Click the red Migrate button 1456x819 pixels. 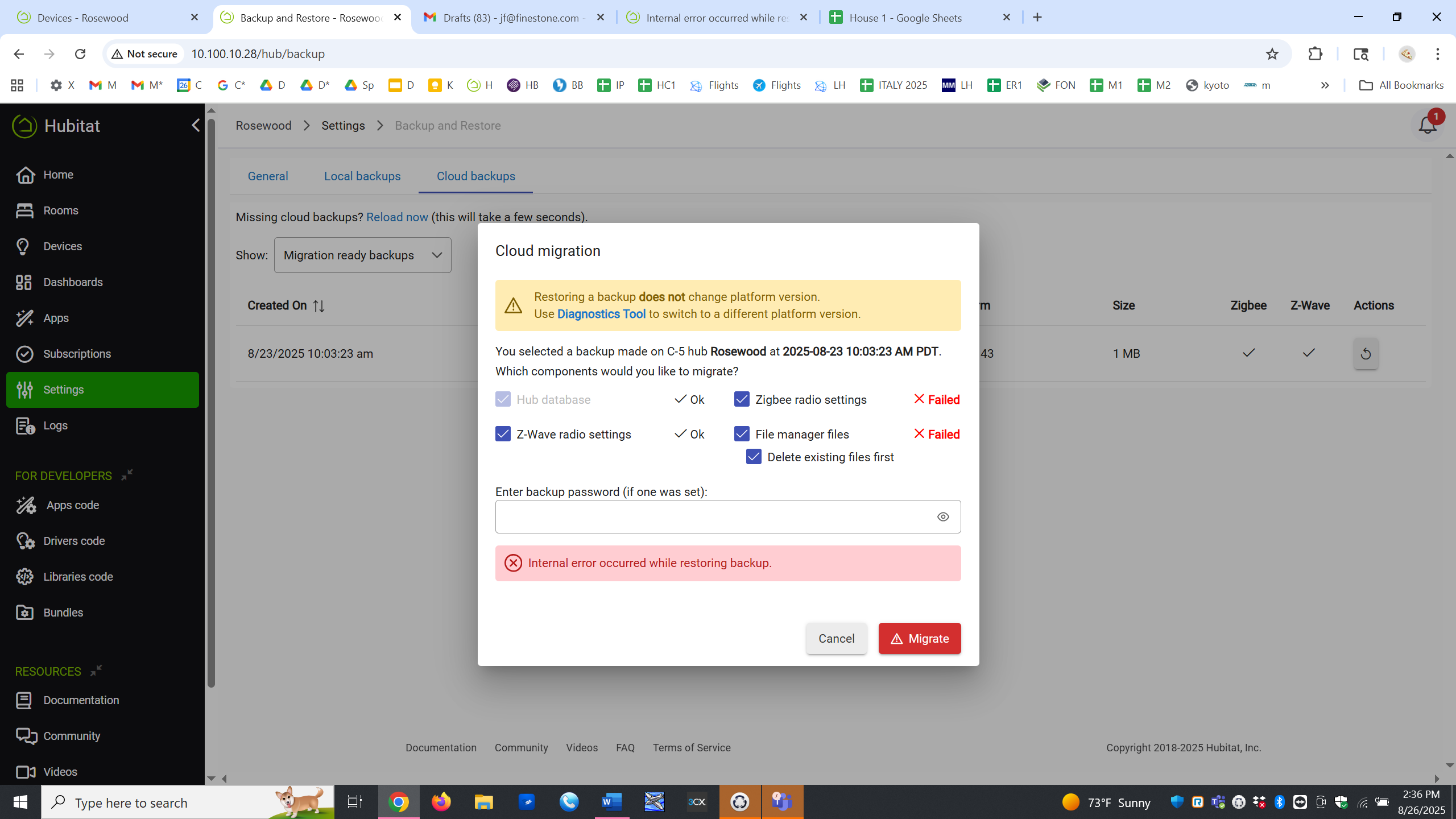[919, 638]
